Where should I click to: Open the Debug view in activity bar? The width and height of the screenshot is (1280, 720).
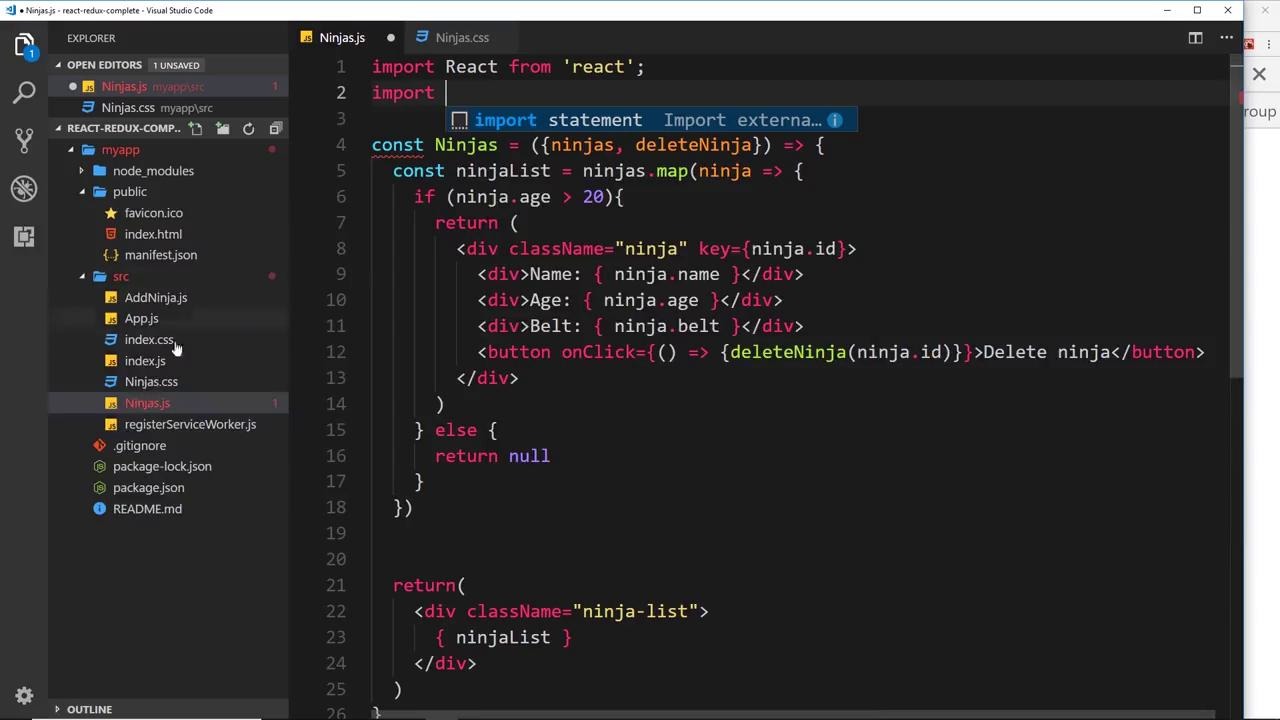pyautogui.click(x=25, y=188)
